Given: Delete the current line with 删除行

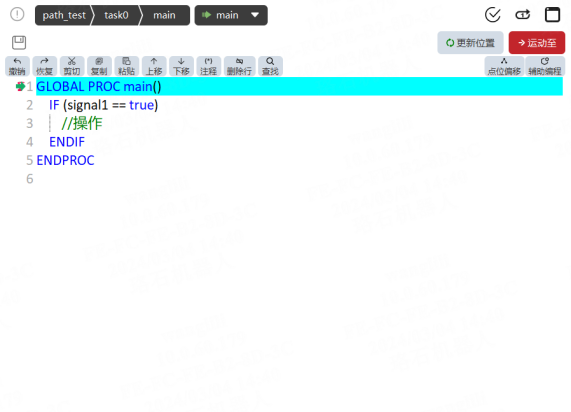Looking at the screenshot, I should tap(239, 66).
